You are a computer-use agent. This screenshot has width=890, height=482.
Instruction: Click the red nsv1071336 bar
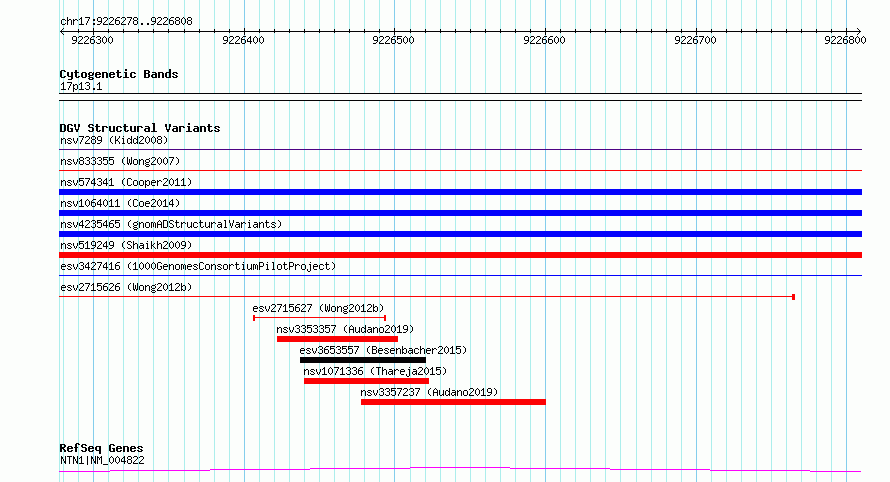tap(366, 381)
